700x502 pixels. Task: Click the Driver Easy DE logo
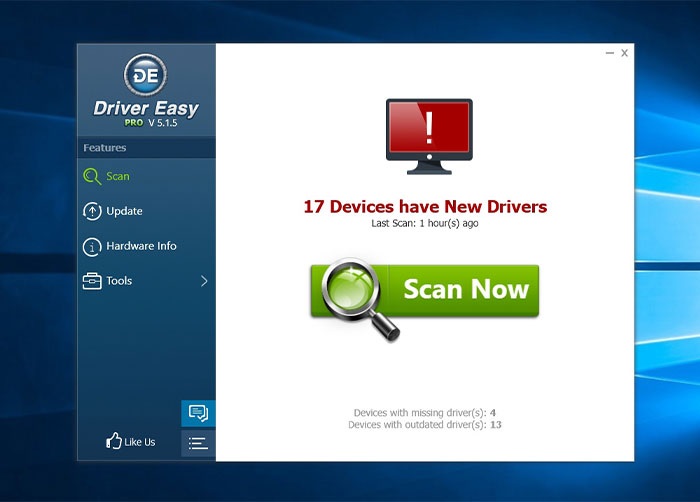click(146, 75)
